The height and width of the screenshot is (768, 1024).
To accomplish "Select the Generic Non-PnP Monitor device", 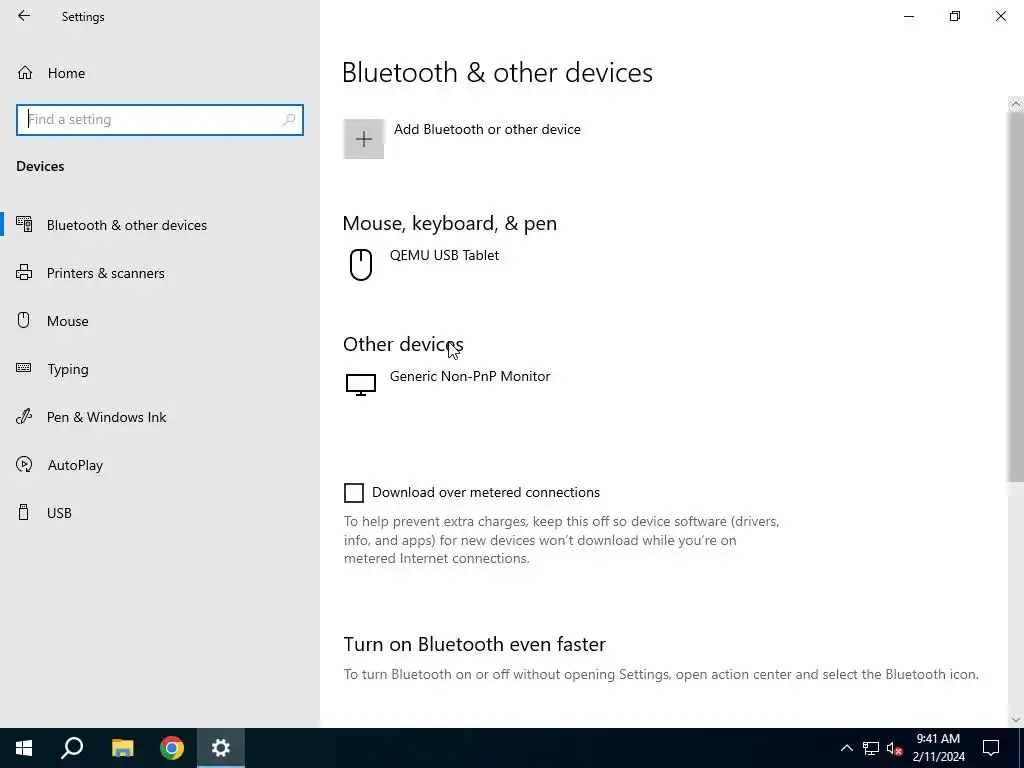I will pos(470,376).
